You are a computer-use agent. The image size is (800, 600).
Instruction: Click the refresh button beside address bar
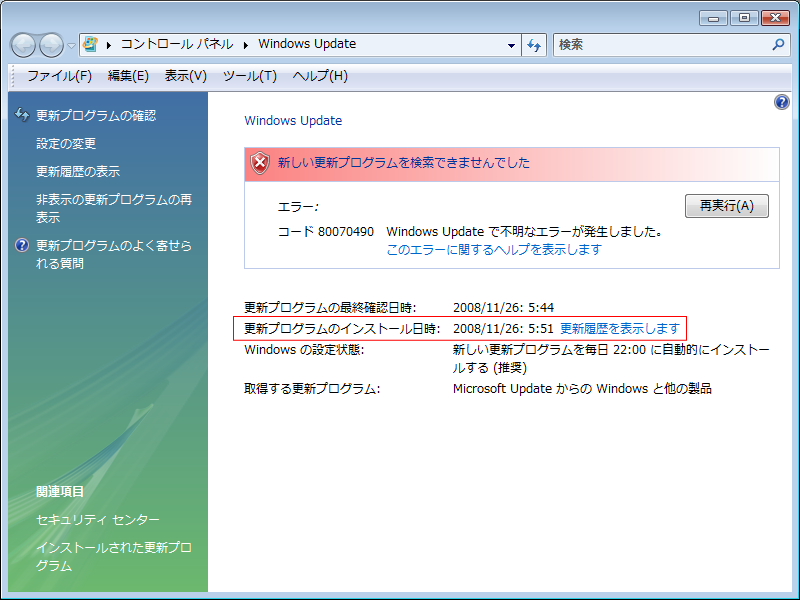[x=534, y=45]
